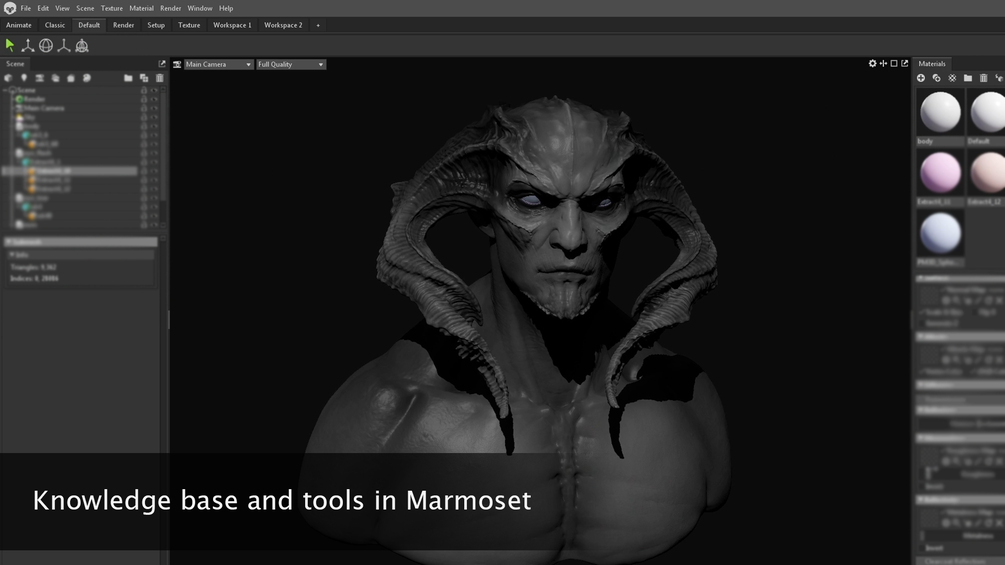The height and width of the screenshot is (565, 1005).
Task: Select the Main Camera tree item
Action: pyautogui.click(x=44, y=108)
